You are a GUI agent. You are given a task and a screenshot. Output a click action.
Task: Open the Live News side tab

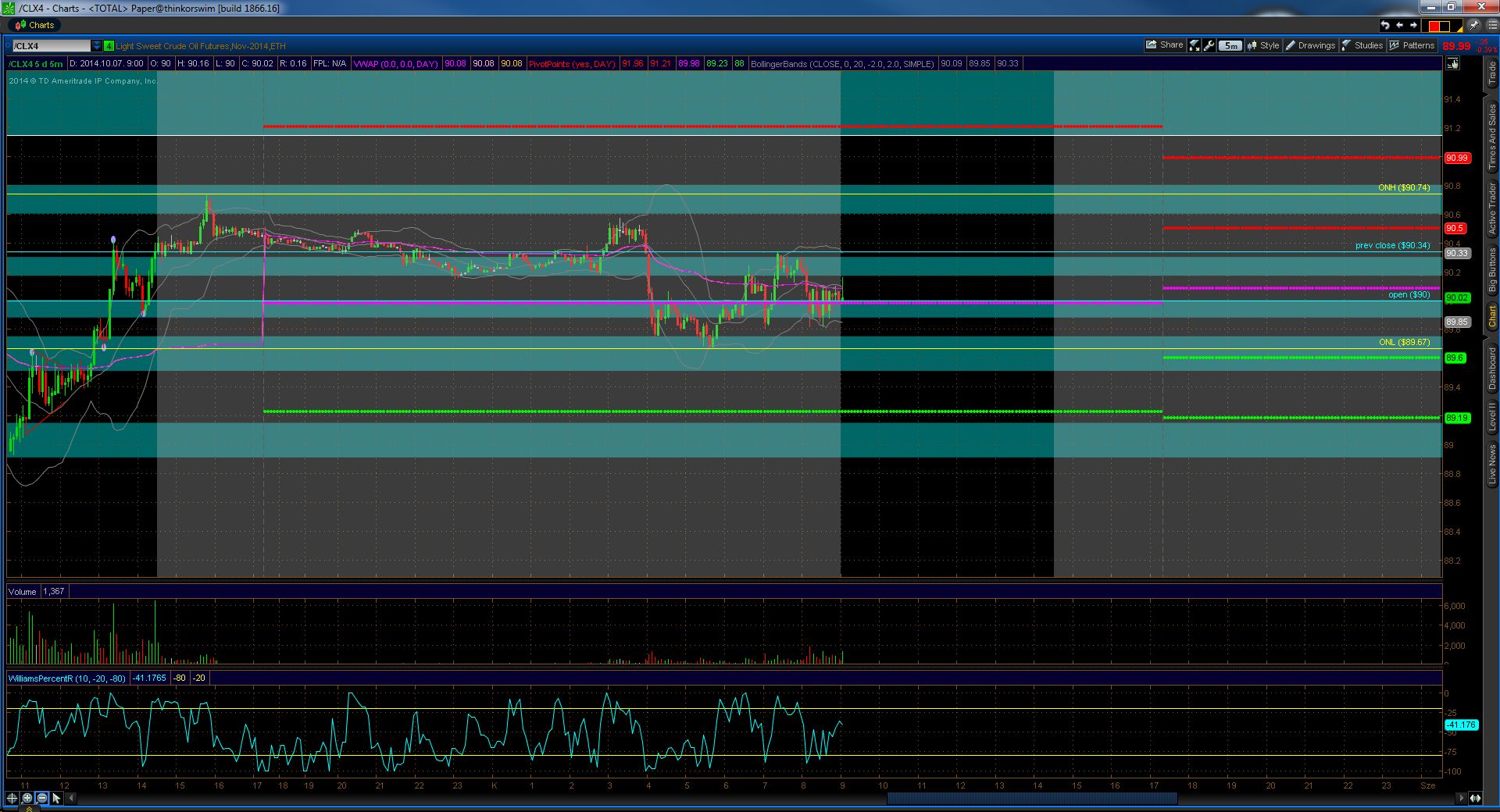coord(1491,465)
